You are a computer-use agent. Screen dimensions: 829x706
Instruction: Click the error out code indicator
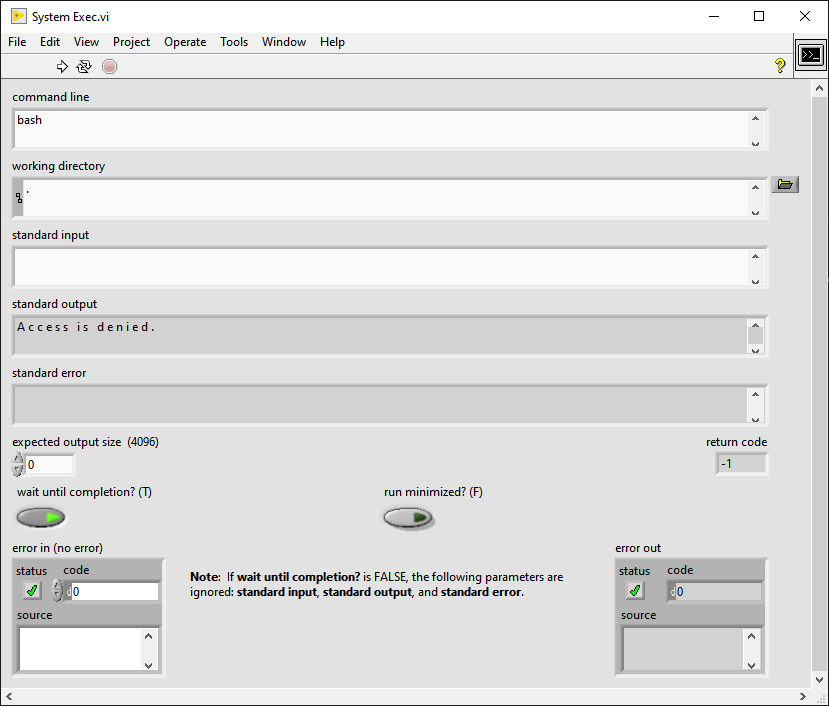click(714, 591)
